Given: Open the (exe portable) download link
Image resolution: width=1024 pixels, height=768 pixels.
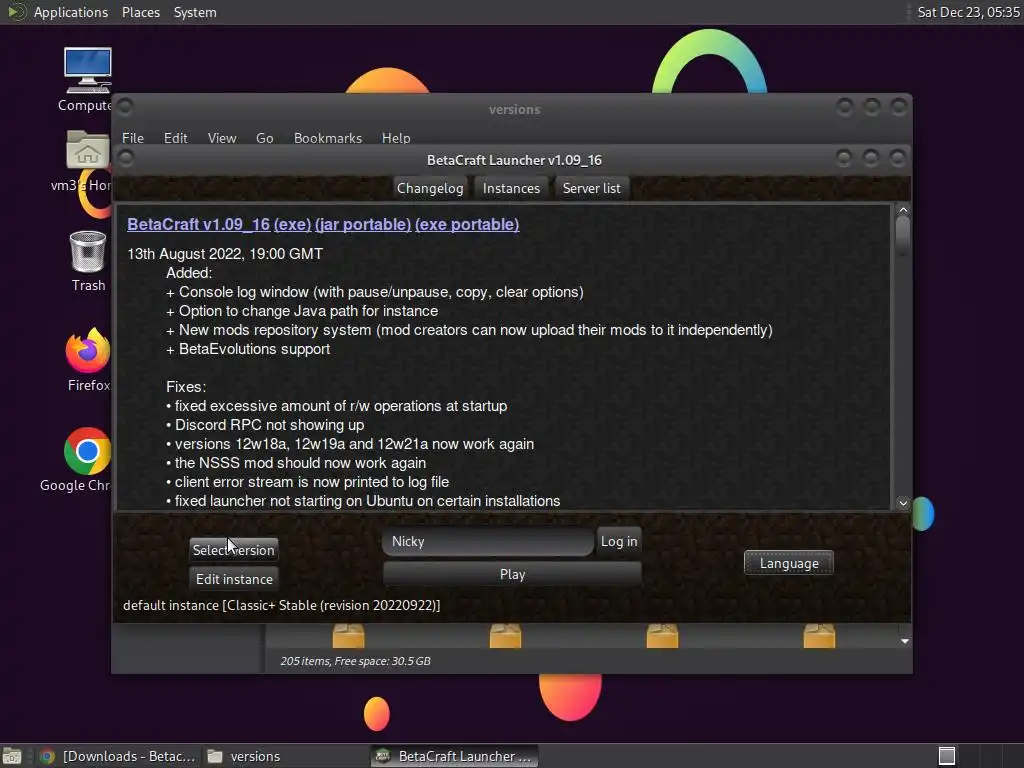Looking at the screenshot, I should coord(467,224).
